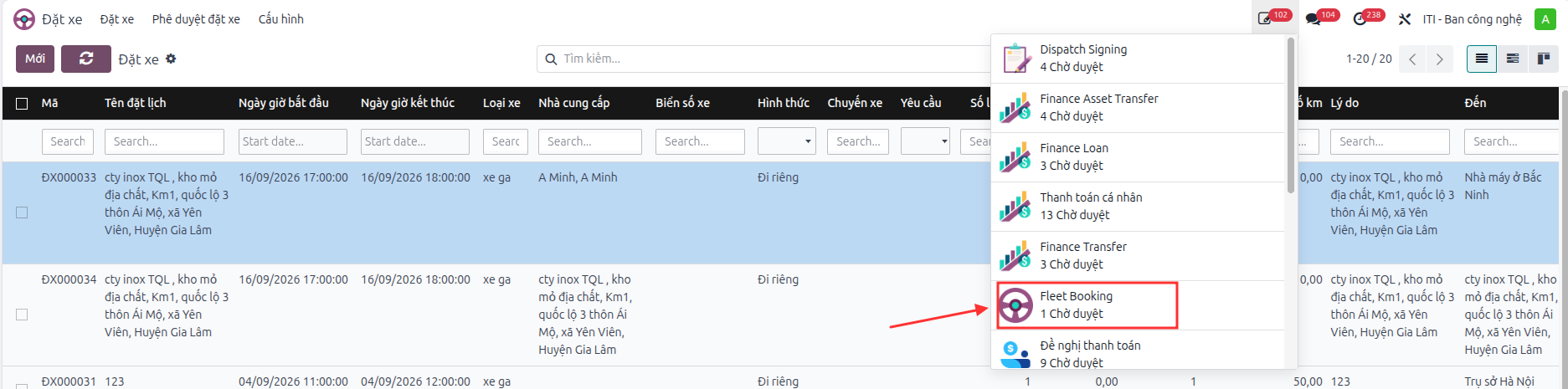
Task: Click the Nhà cung cấp Search filter field
Action: pyautogui.click(x=590, y=141)
